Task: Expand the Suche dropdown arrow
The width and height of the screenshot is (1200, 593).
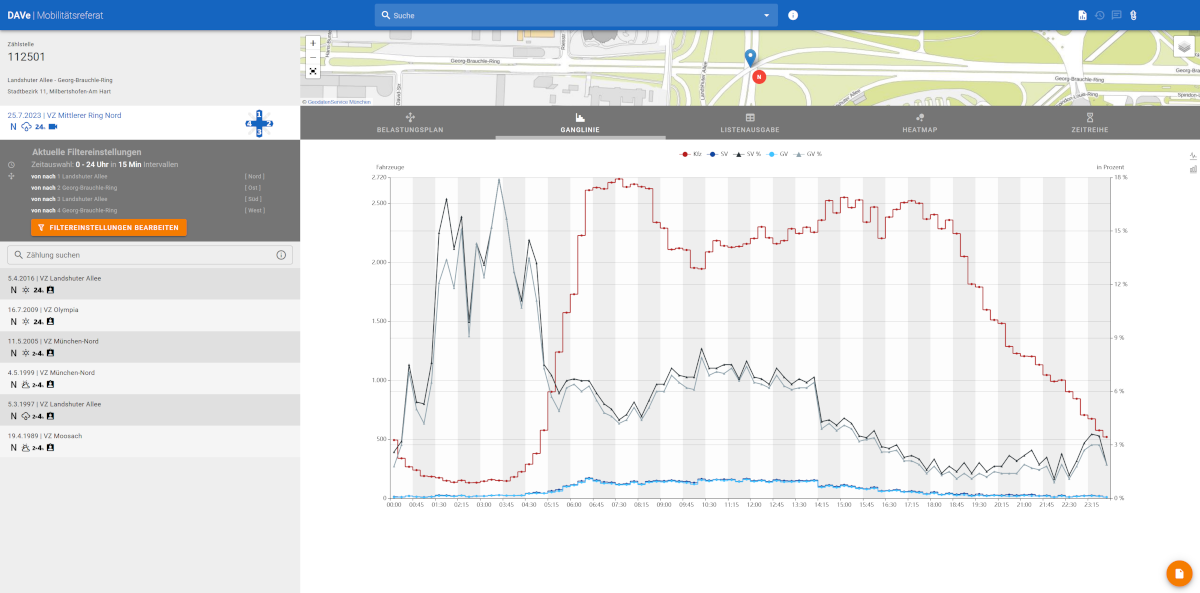Action: click(767, 15)
